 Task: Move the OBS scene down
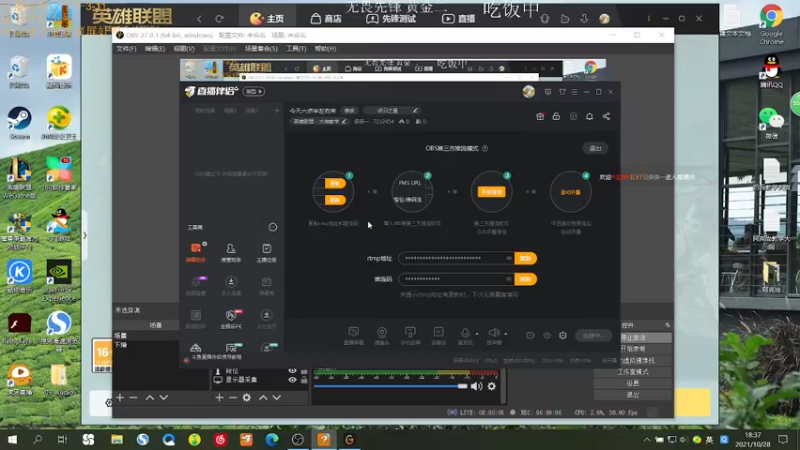[163, 397]
